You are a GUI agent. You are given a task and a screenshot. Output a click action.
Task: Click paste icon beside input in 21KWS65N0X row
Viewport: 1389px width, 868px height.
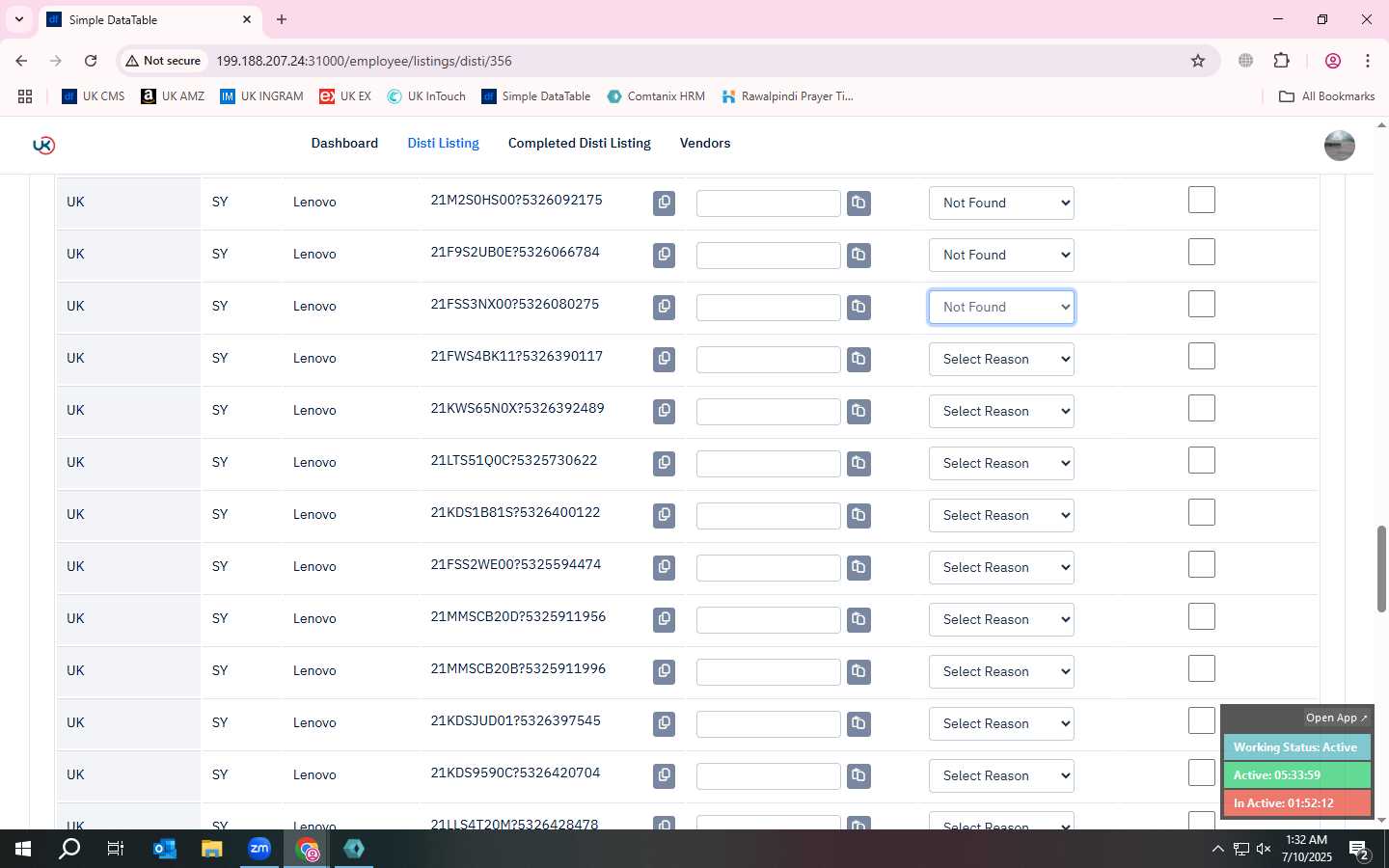858,411
